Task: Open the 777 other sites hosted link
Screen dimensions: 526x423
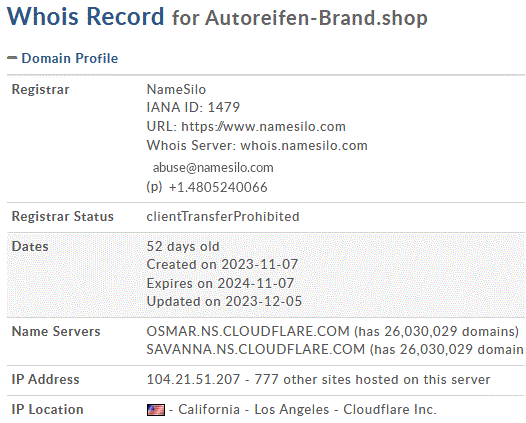Action: (372, 379)
